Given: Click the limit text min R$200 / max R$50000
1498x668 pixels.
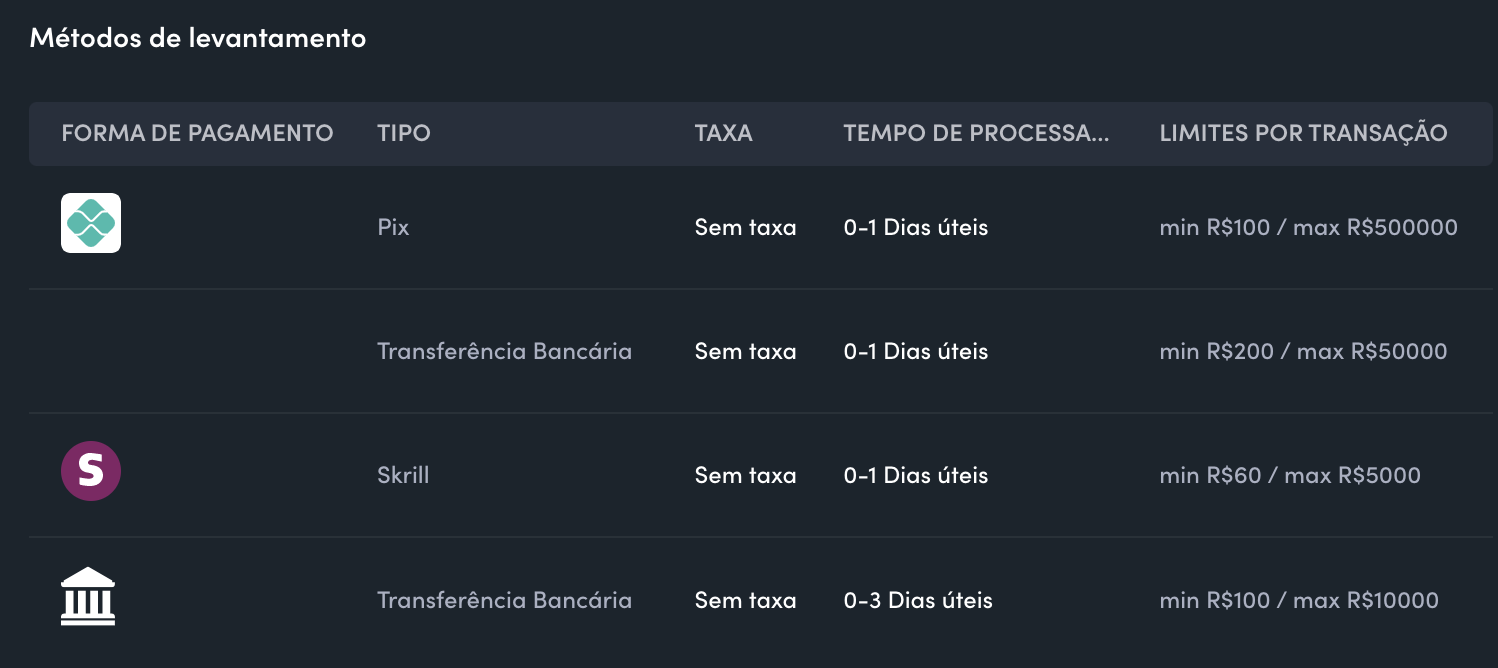Looking at the screenshot, I should click(1303, 351).
